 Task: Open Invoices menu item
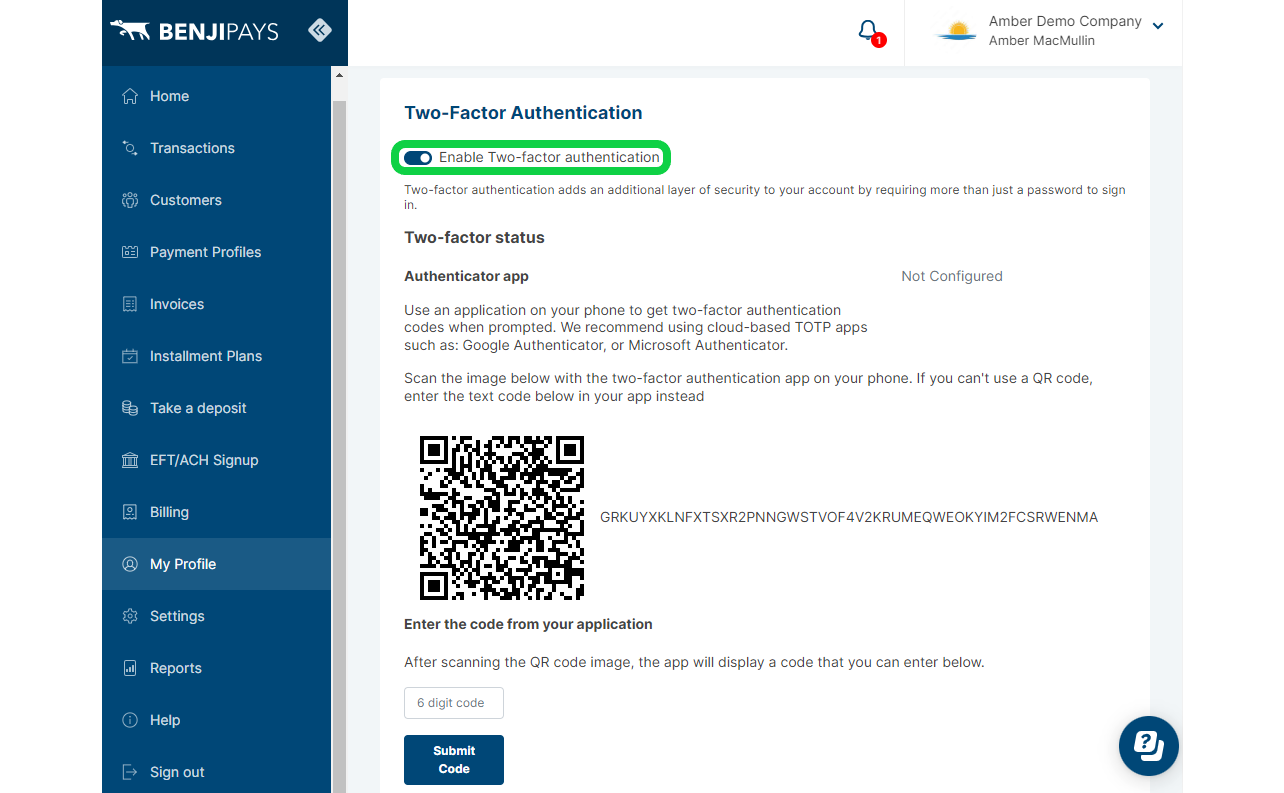tap(216, 304)
